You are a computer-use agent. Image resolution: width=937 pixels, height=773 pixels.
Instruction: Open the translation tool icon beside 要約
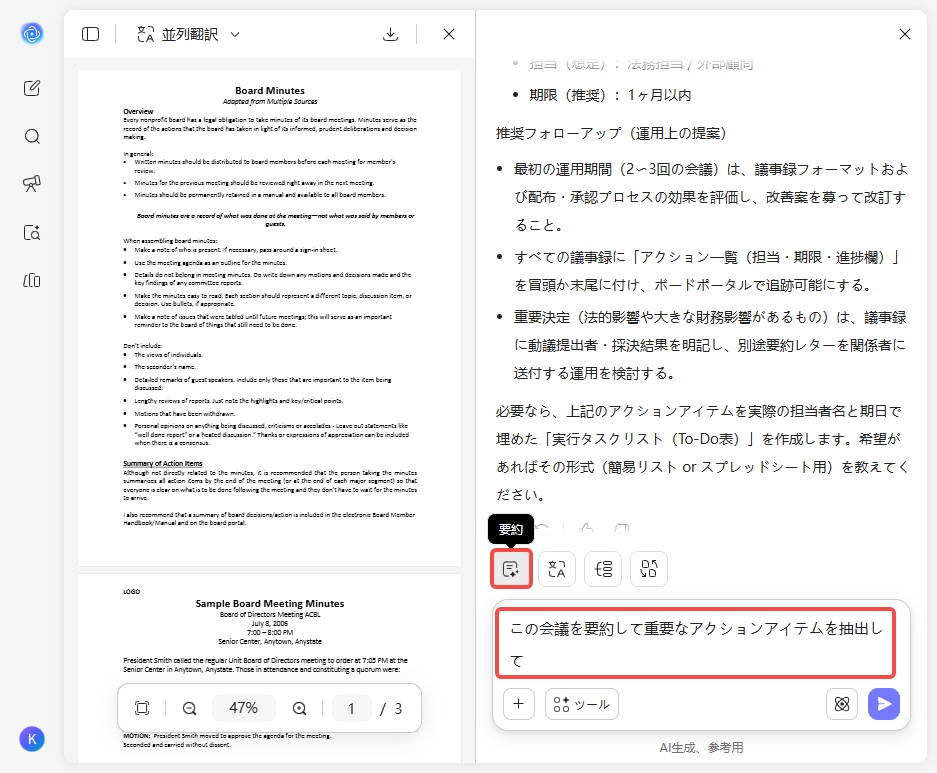click(557, 568)
